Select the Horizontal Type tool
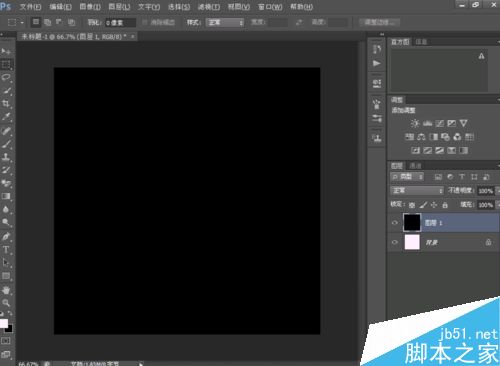The width and height of the screenshot is (500, 366). (6, 249)
